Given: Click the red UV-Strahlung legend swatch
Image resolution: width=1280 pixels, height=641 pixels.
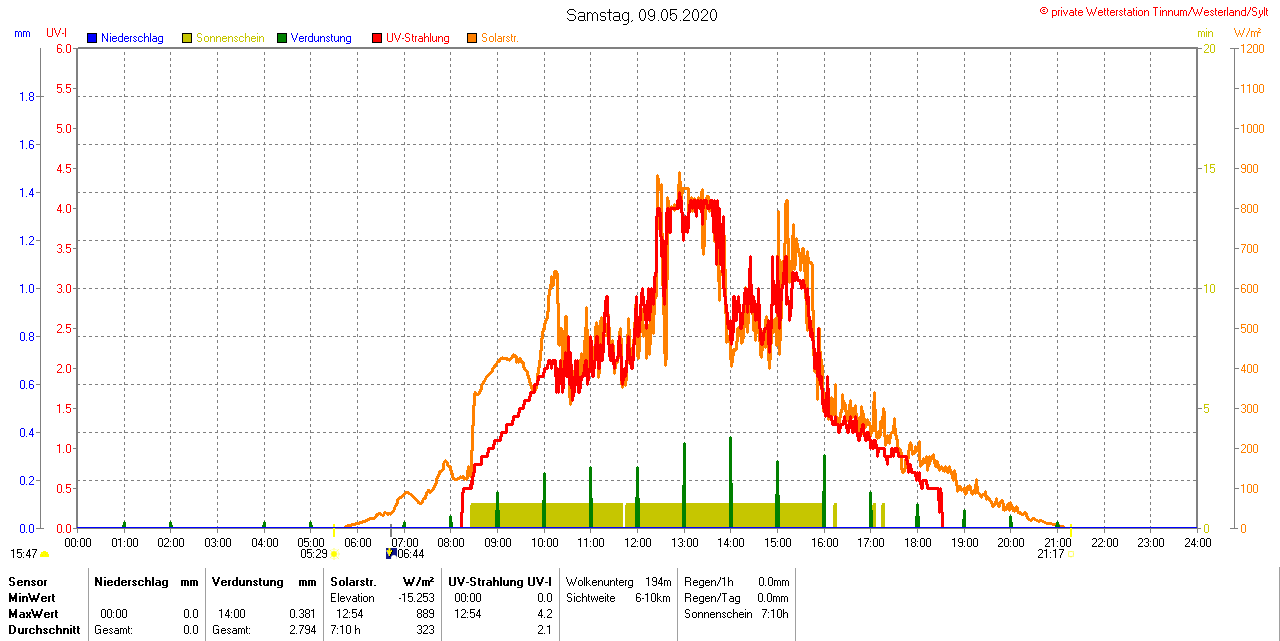Looking at the screenshot, I should click(377, 38).
